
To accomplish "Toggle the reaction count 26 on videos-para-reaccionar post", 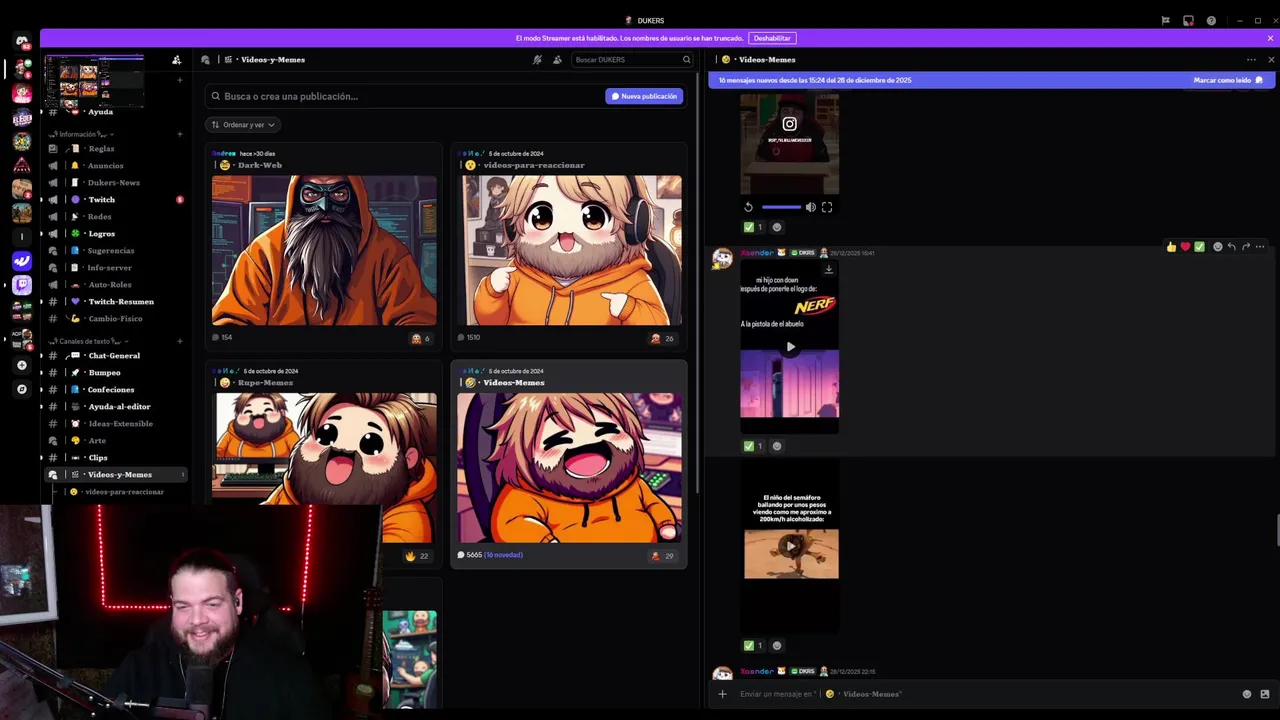I will [x=662, y=338].
